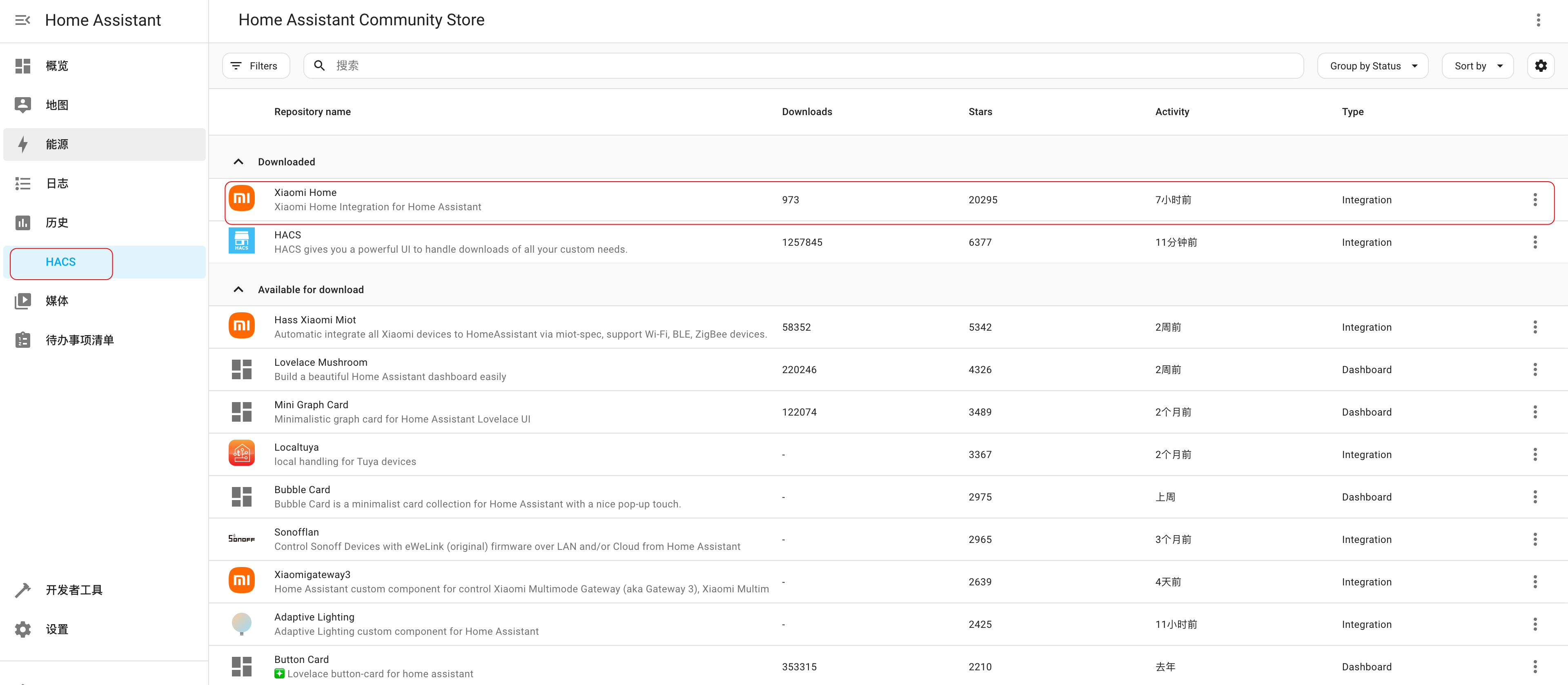Screen dimensions: 1568x685
Task: Open the three-dot menu for Xiaomi Home
Action: pyautogui.click(x=1535, y=200)
